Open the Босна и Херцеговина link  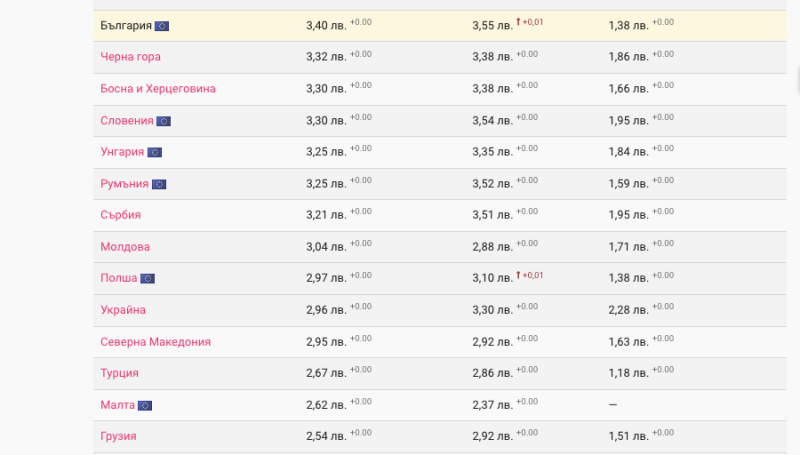point(158,89)
